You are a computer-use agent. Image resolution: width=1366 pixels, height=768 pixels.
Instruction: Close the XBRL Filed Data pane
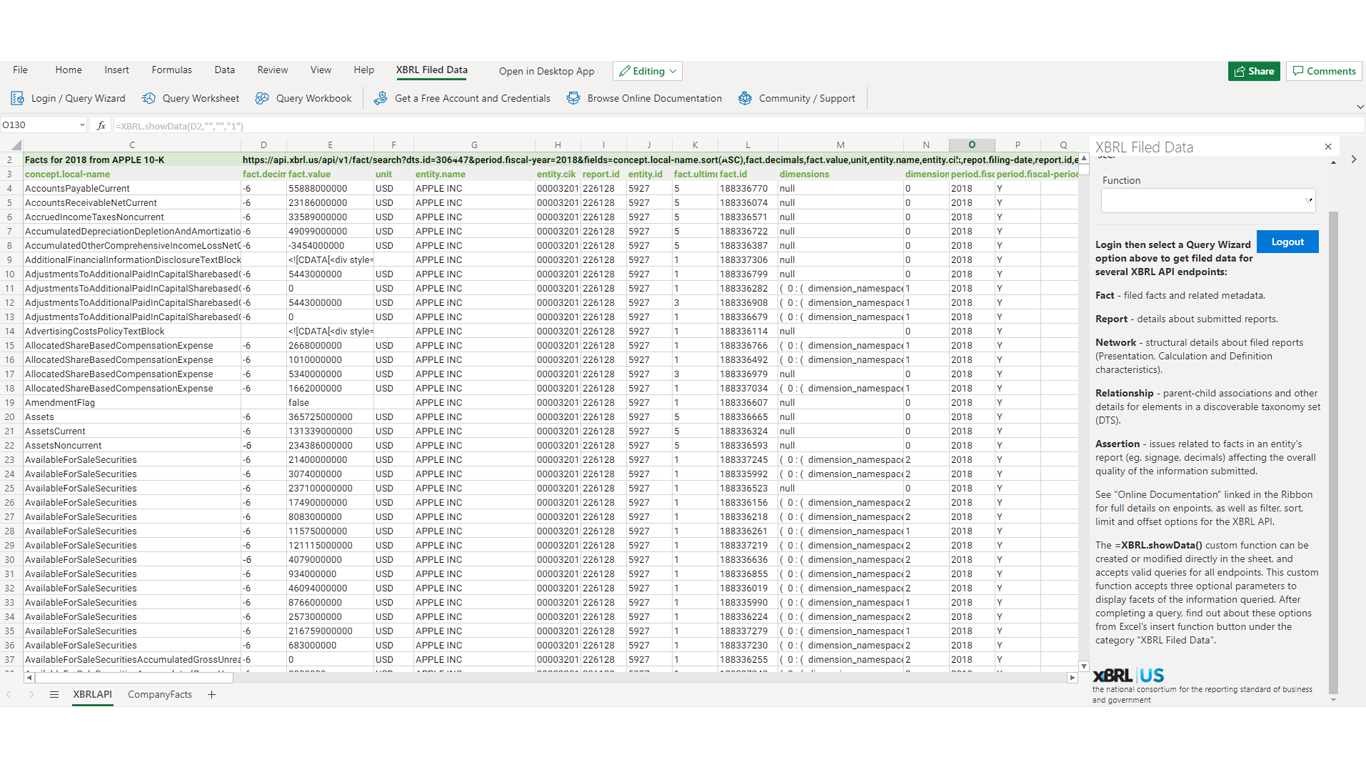(1328, 147)
